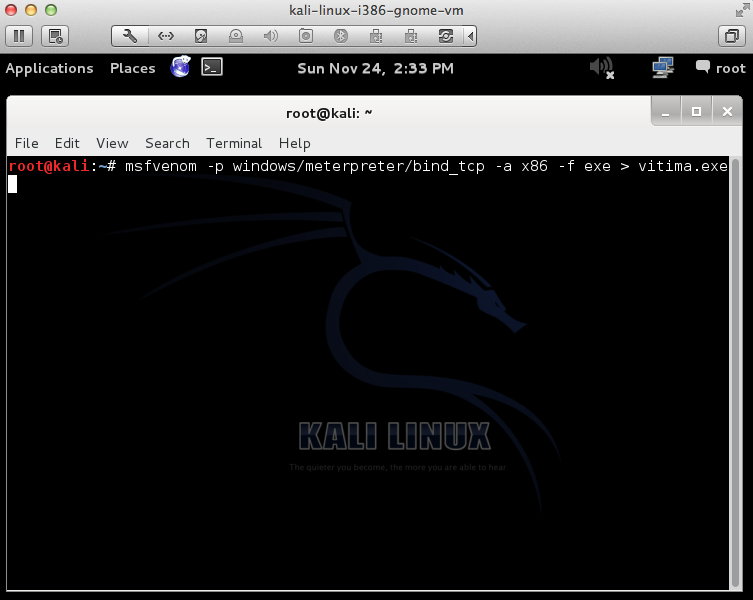Open the muted volume indicator

(x=602, y=68)
